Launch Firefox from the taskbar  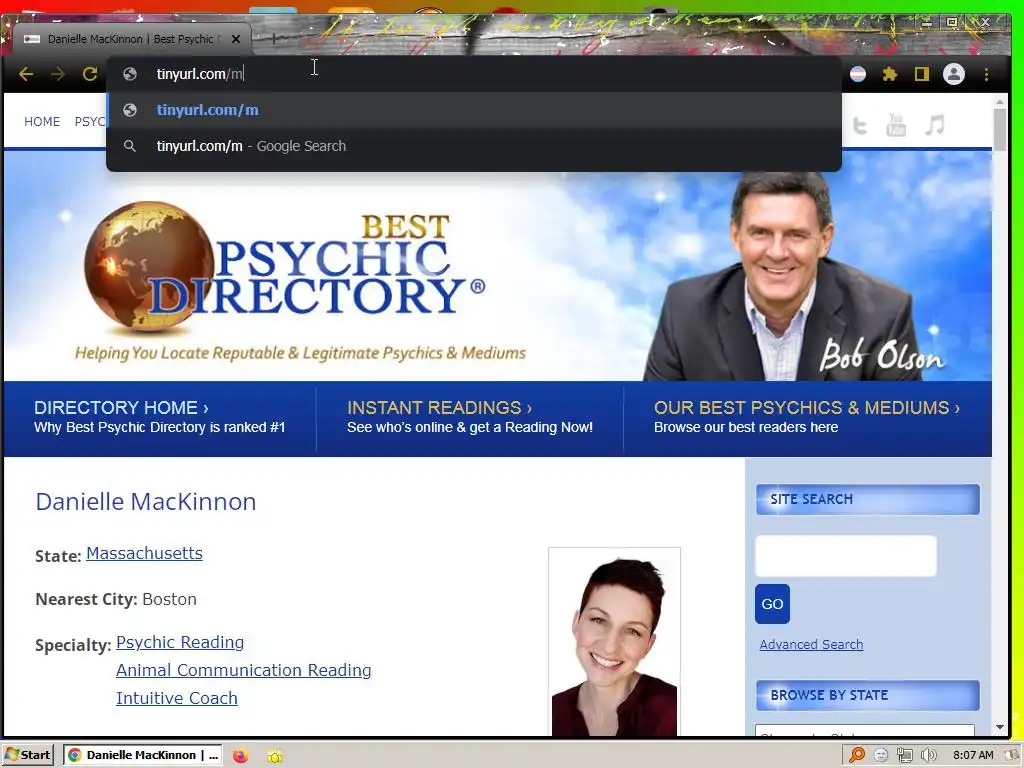click(240, 756)
